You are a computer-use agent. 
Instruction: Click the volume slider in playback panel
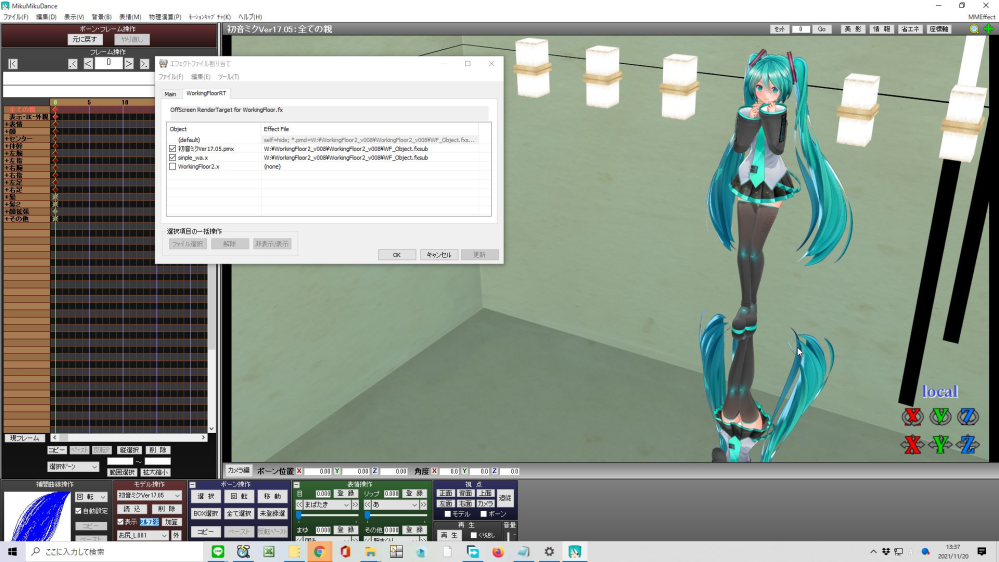pos(509,536)
